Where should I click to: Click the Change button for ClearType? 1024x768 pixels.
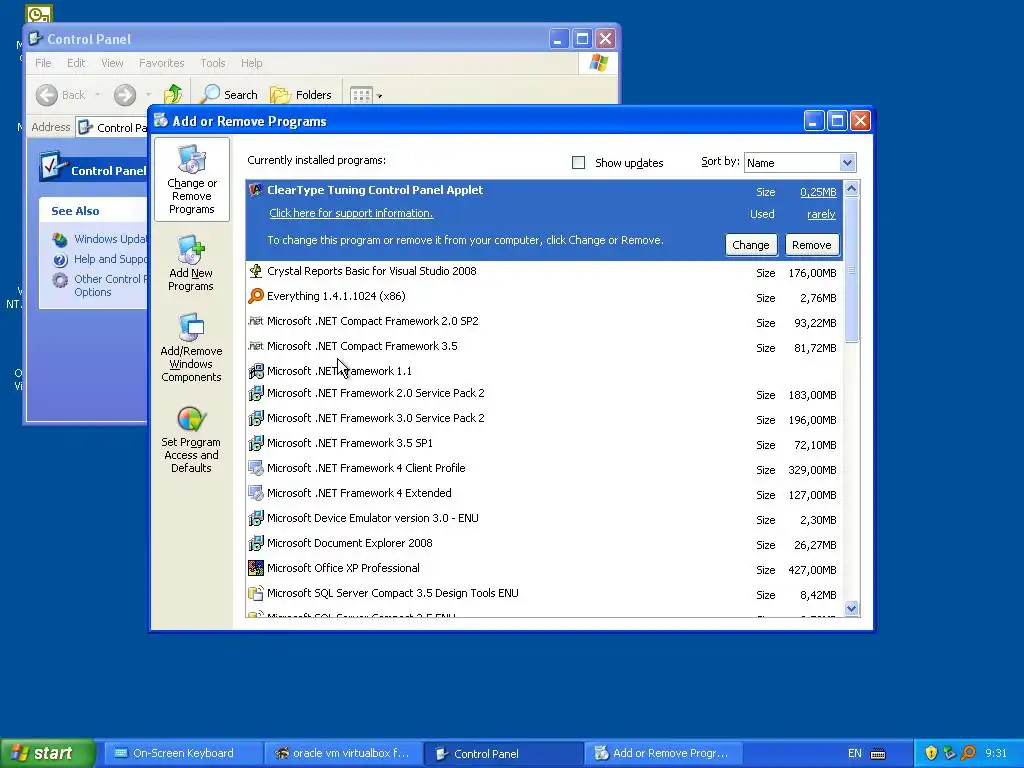pos(751,245)
